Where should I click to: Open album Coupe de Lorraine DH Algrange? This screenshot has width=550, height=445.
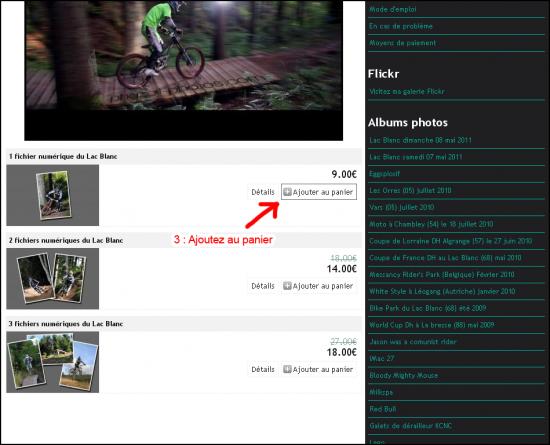point(450,241)
